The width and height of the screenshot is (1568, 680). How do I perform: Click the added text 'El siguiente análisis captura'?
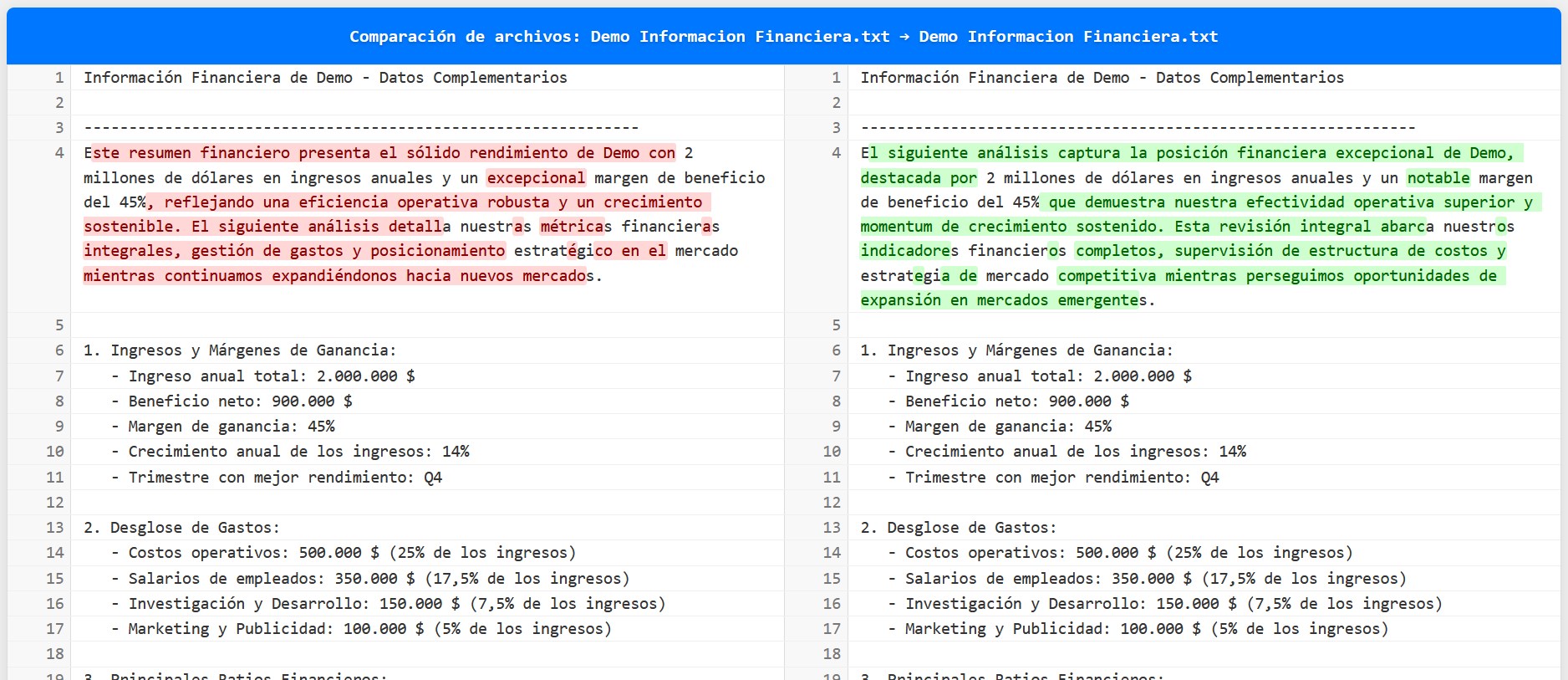990,152
